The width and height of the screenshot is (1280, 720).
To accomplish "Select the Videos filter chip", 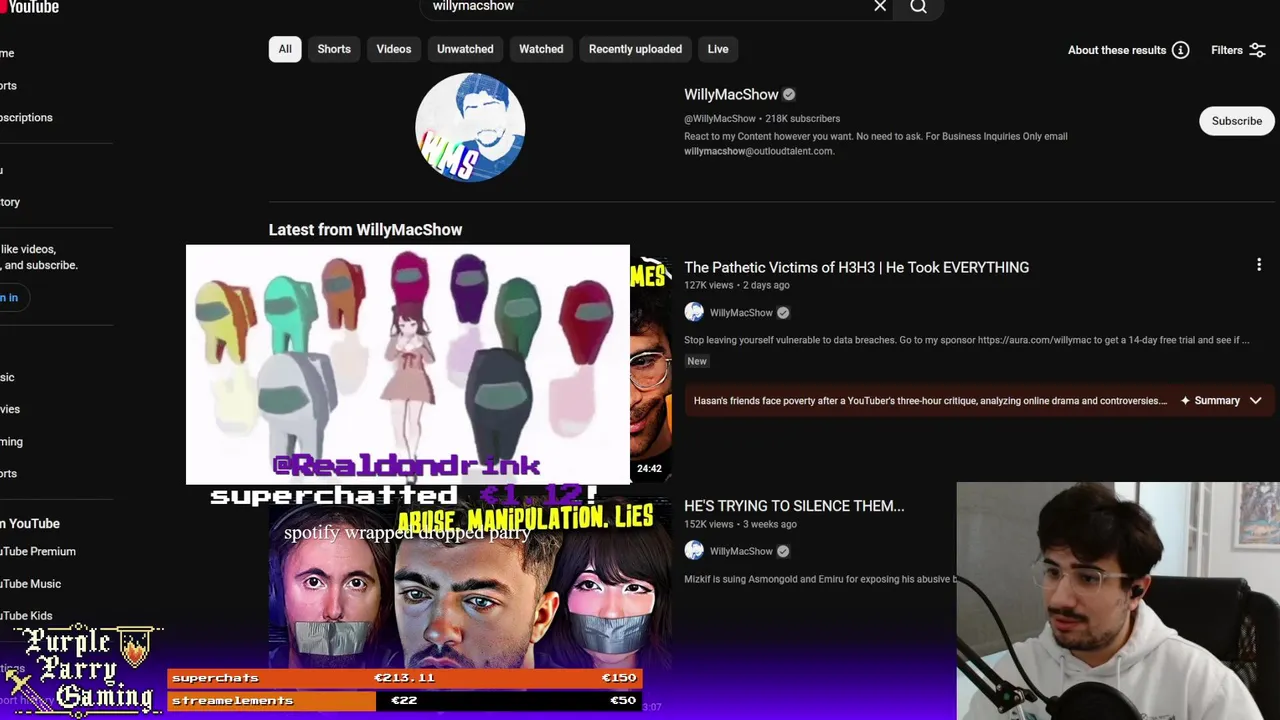I will [394, 49].
